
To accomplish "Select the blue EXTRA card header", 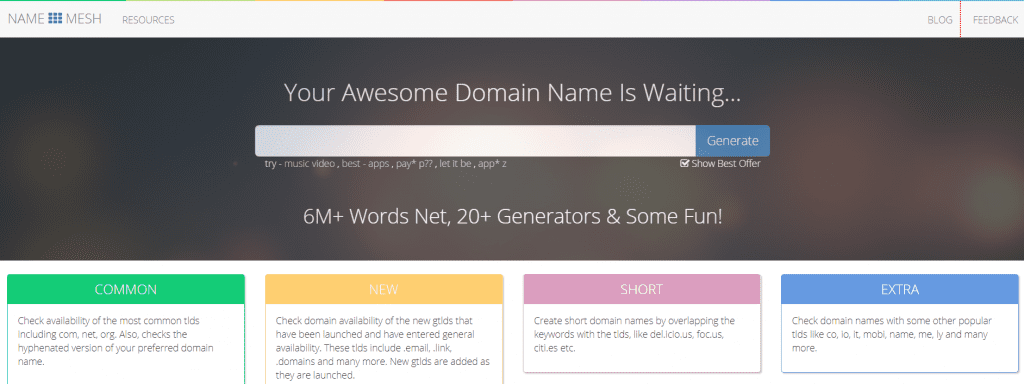I will click(900, 289).
